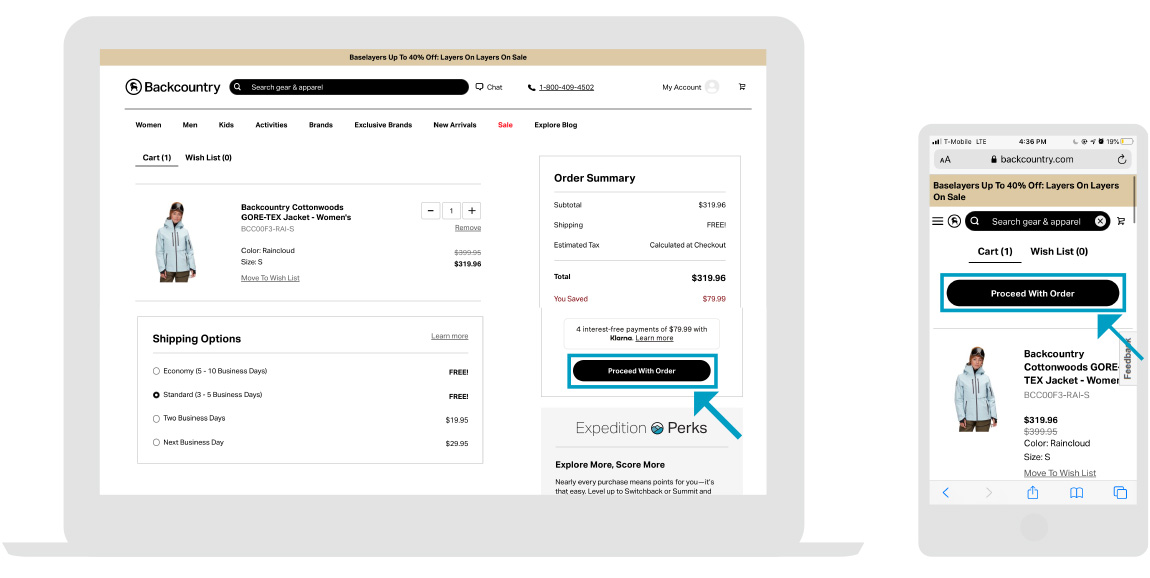Click Safari reader aA icon on phone
1150x578 pixels.
[x=945, y=159]
